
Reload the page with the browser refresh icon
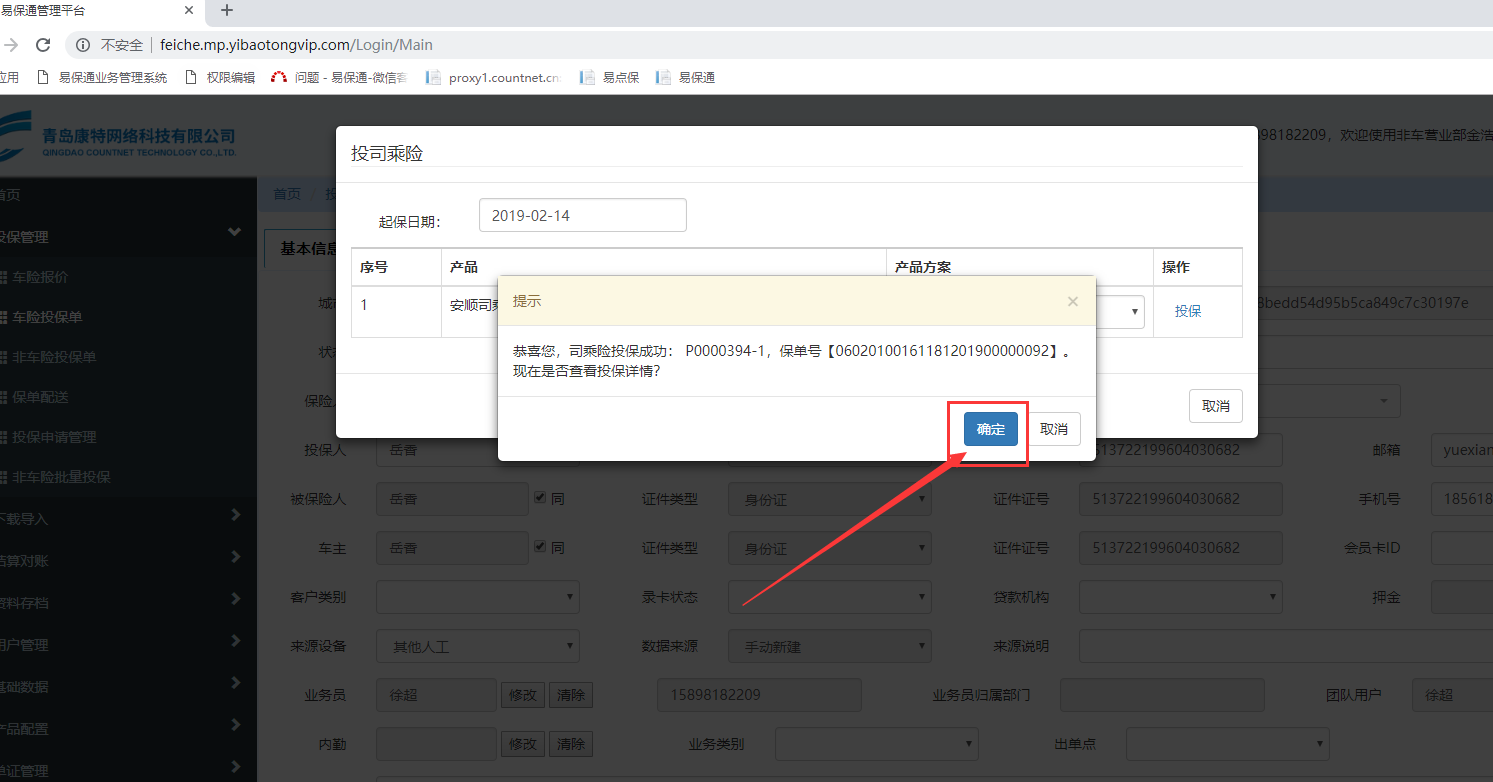coord(43,45)
